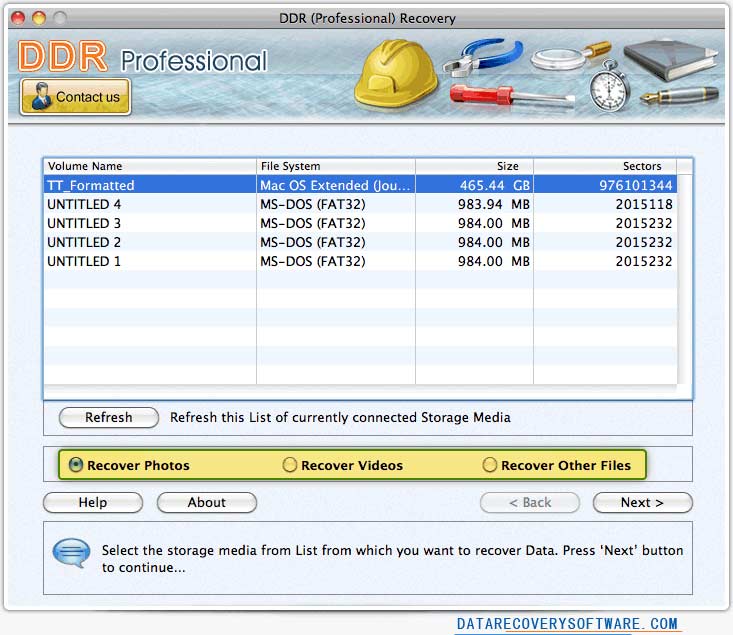The height and width of the screenshot is (635, 733).
Task: Minimize the window with the yellow button
Action: pyautogui.click(x=39, y=18)
